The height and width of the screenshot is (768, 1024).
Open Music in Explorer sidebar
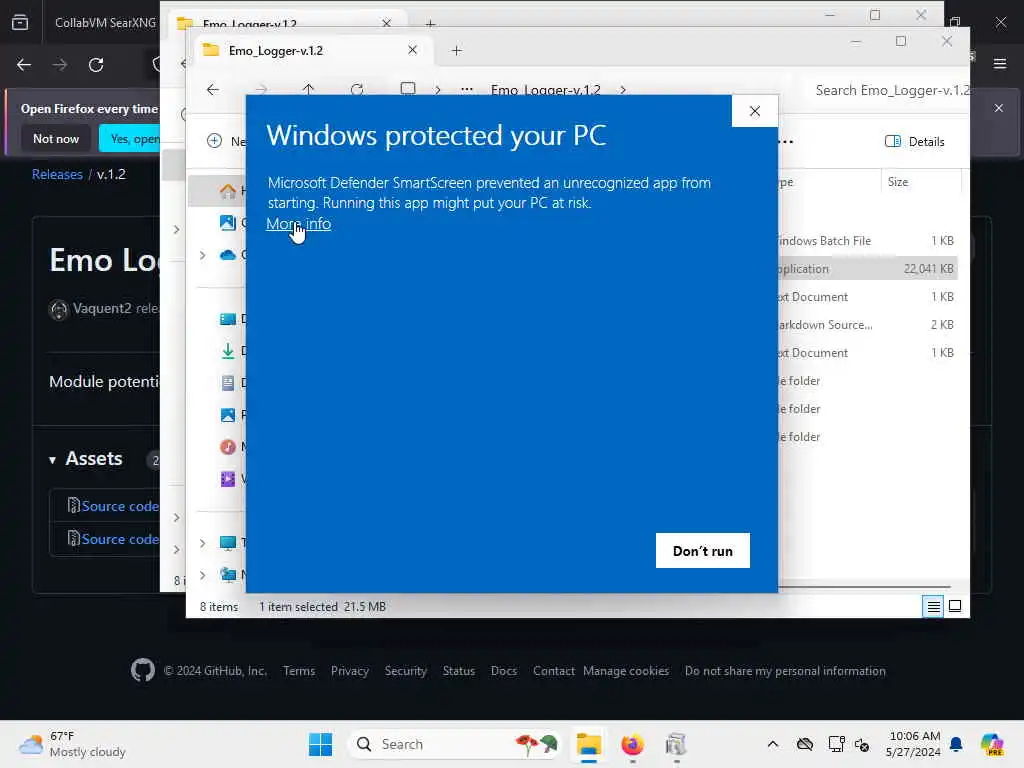click(228, 447)
